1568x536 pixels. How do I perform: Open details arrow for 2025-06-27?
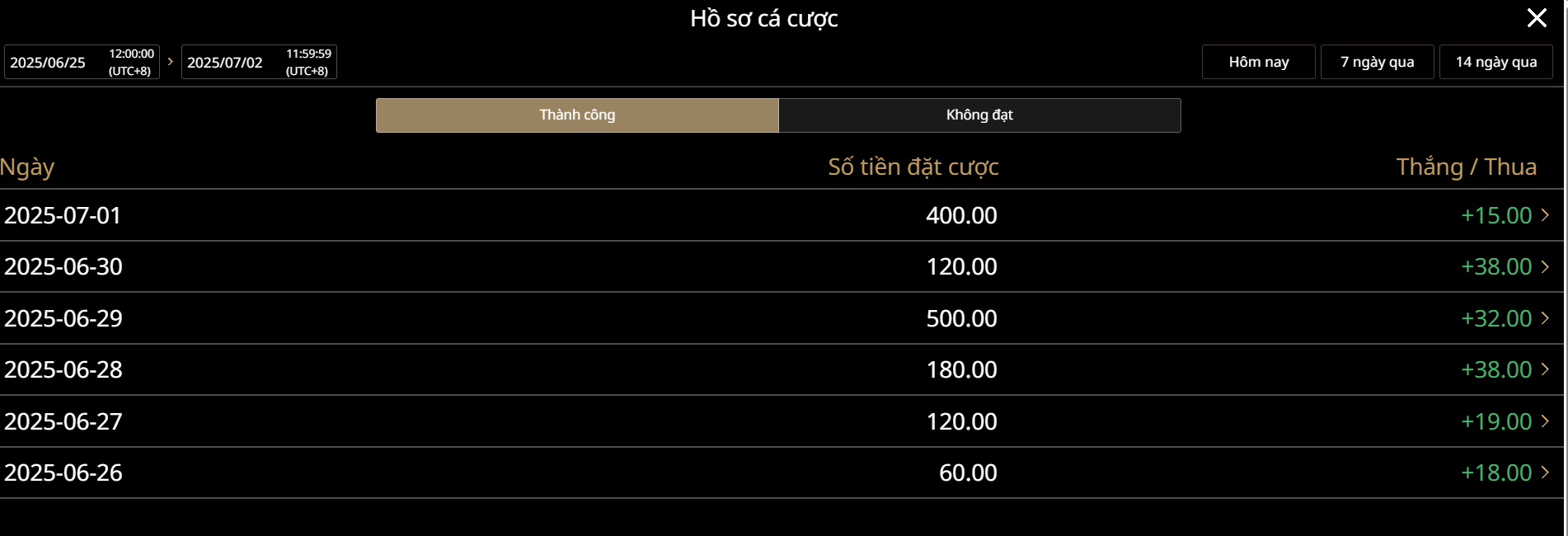pyautogui.click(x=1545, y=421)
